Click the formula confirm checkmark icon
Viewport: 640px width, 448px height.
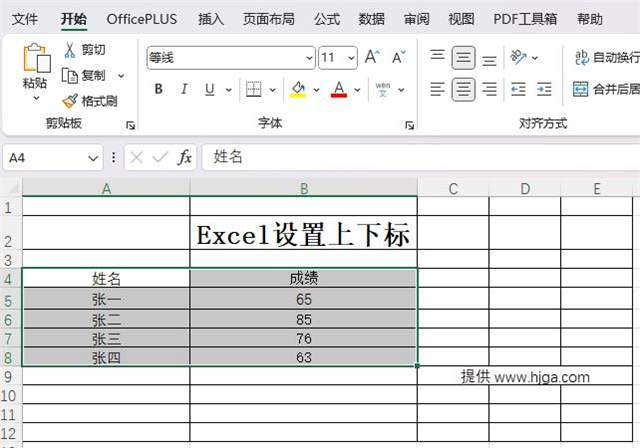[160, 157]
